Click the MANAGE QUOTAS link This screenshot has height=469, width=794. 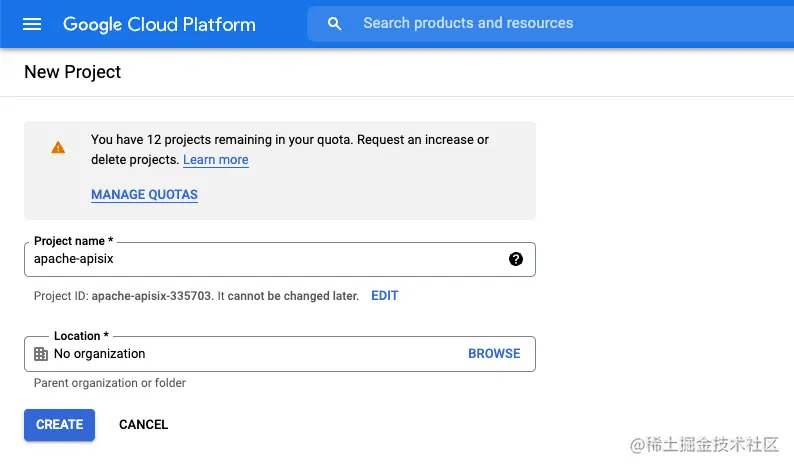point(144,195)
